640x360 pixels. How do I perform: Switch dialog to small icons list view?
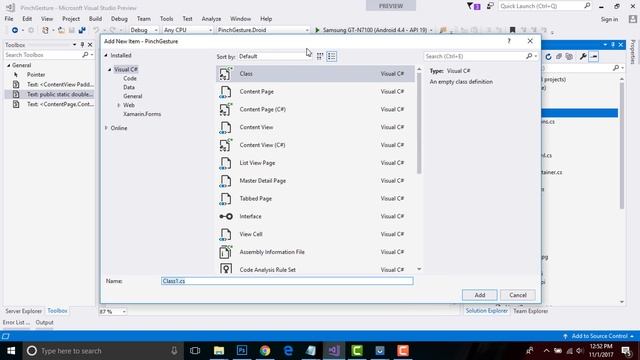point(331,56)
